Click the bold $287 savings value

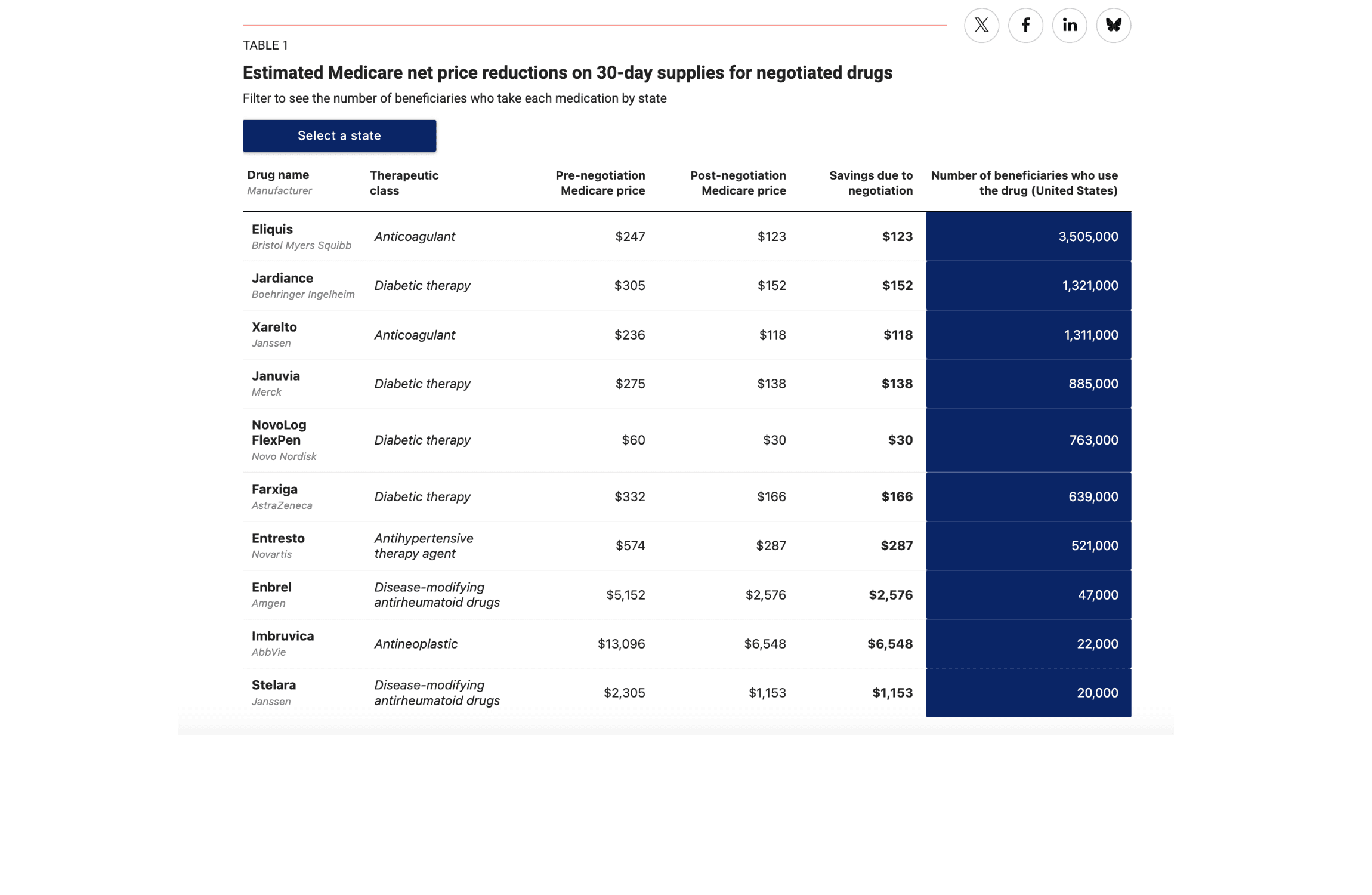pos(897,545)
